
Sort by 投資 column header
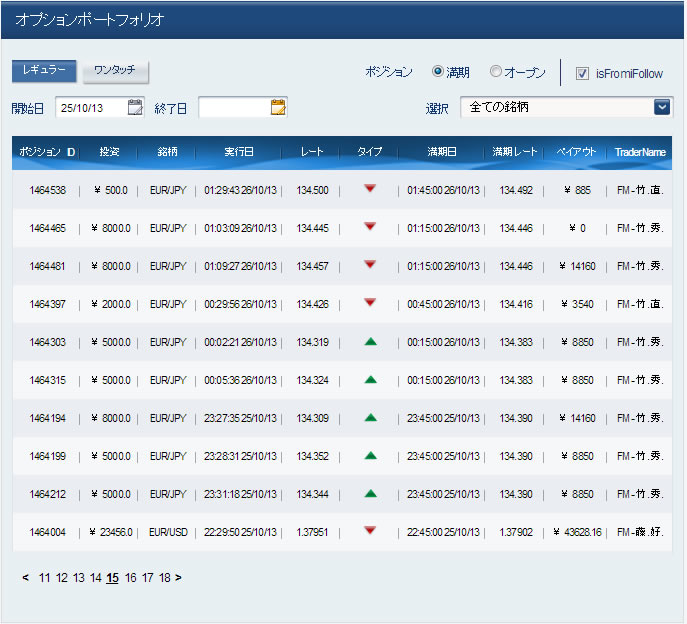(110, 152)
